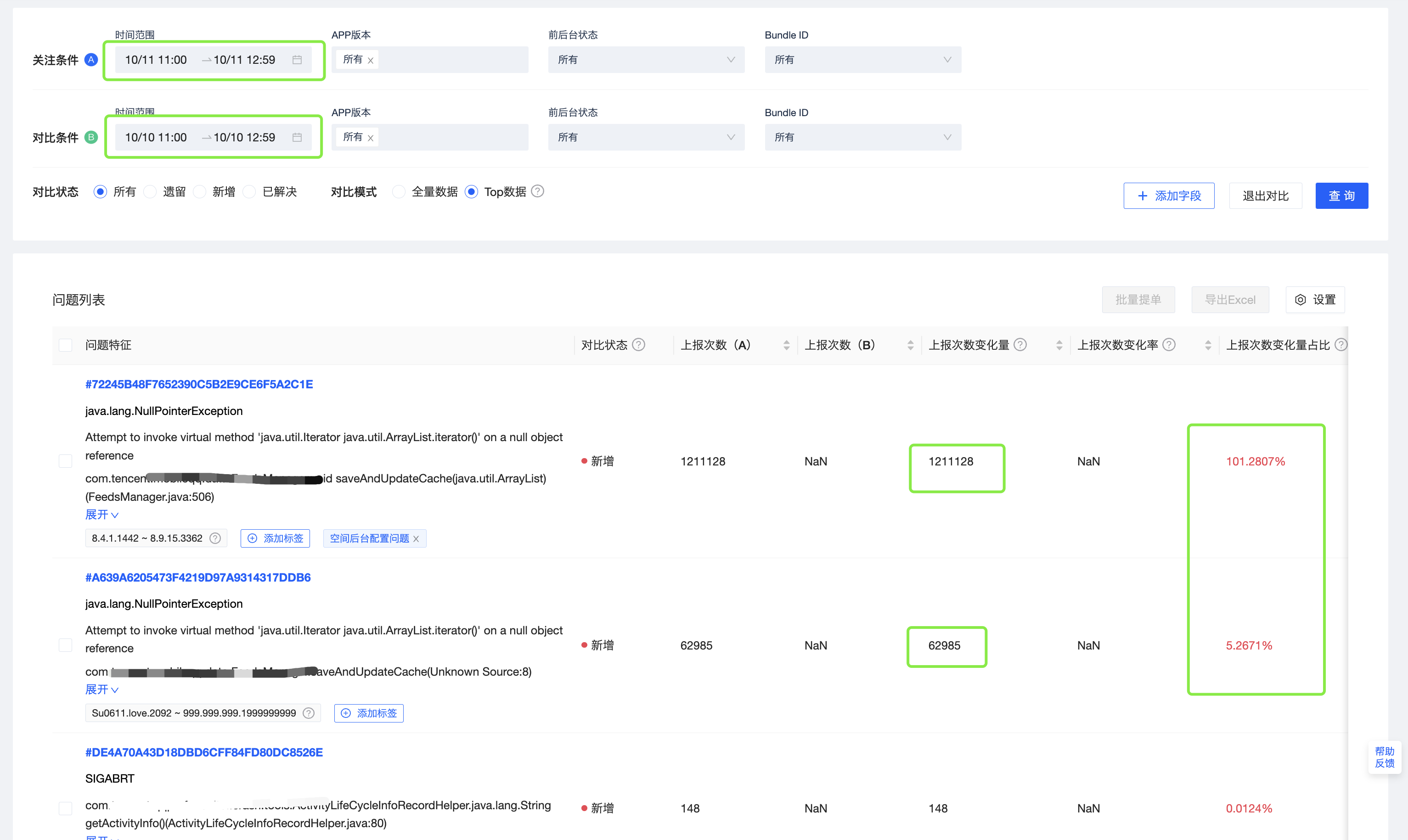Remove '所有' tag in compare condition APP版本
Screen dimensions: 1408x840
370,138
